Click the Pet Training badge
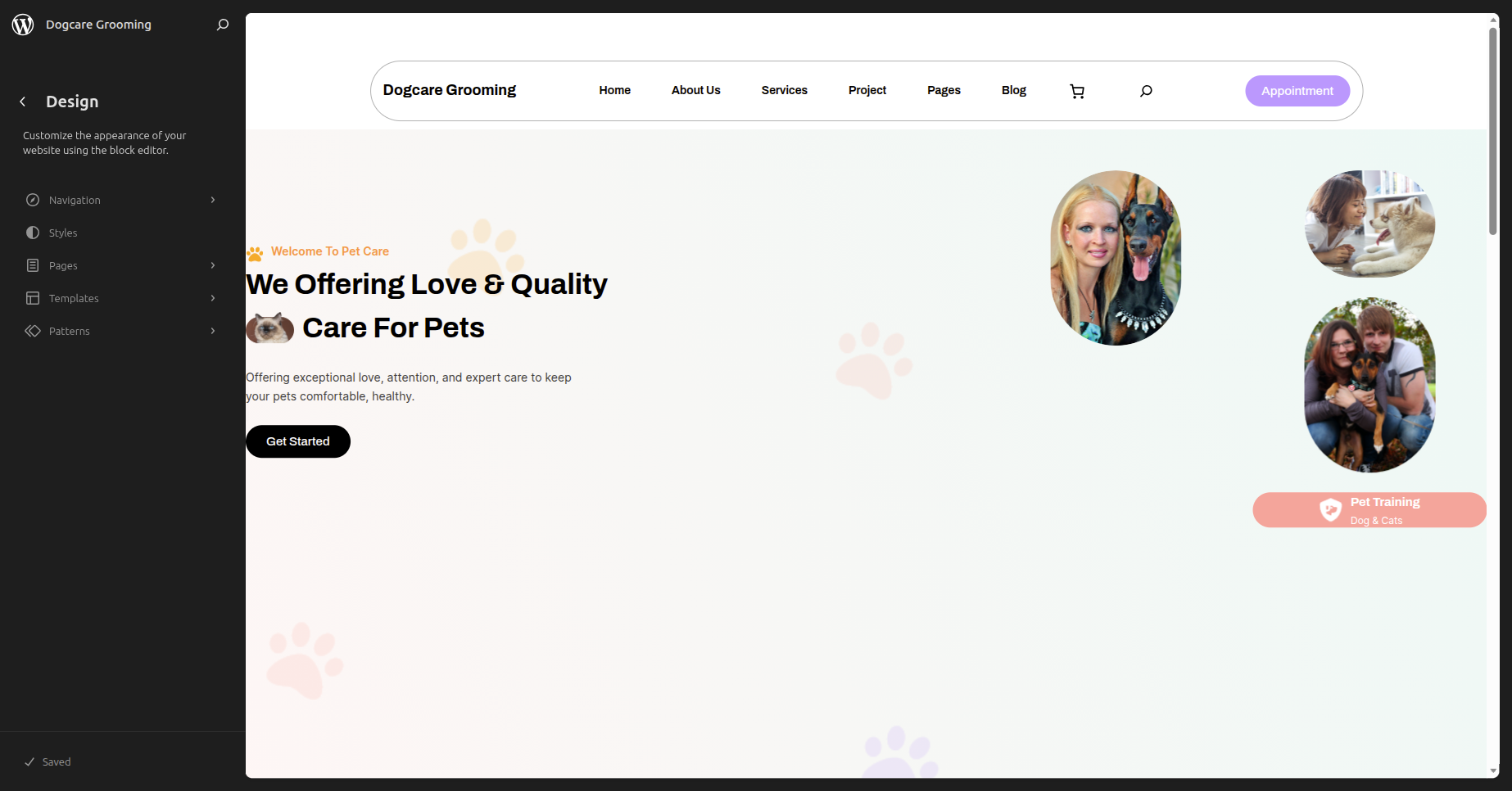This screenshot has height=791, width=1512. [x=1369, y=510]
